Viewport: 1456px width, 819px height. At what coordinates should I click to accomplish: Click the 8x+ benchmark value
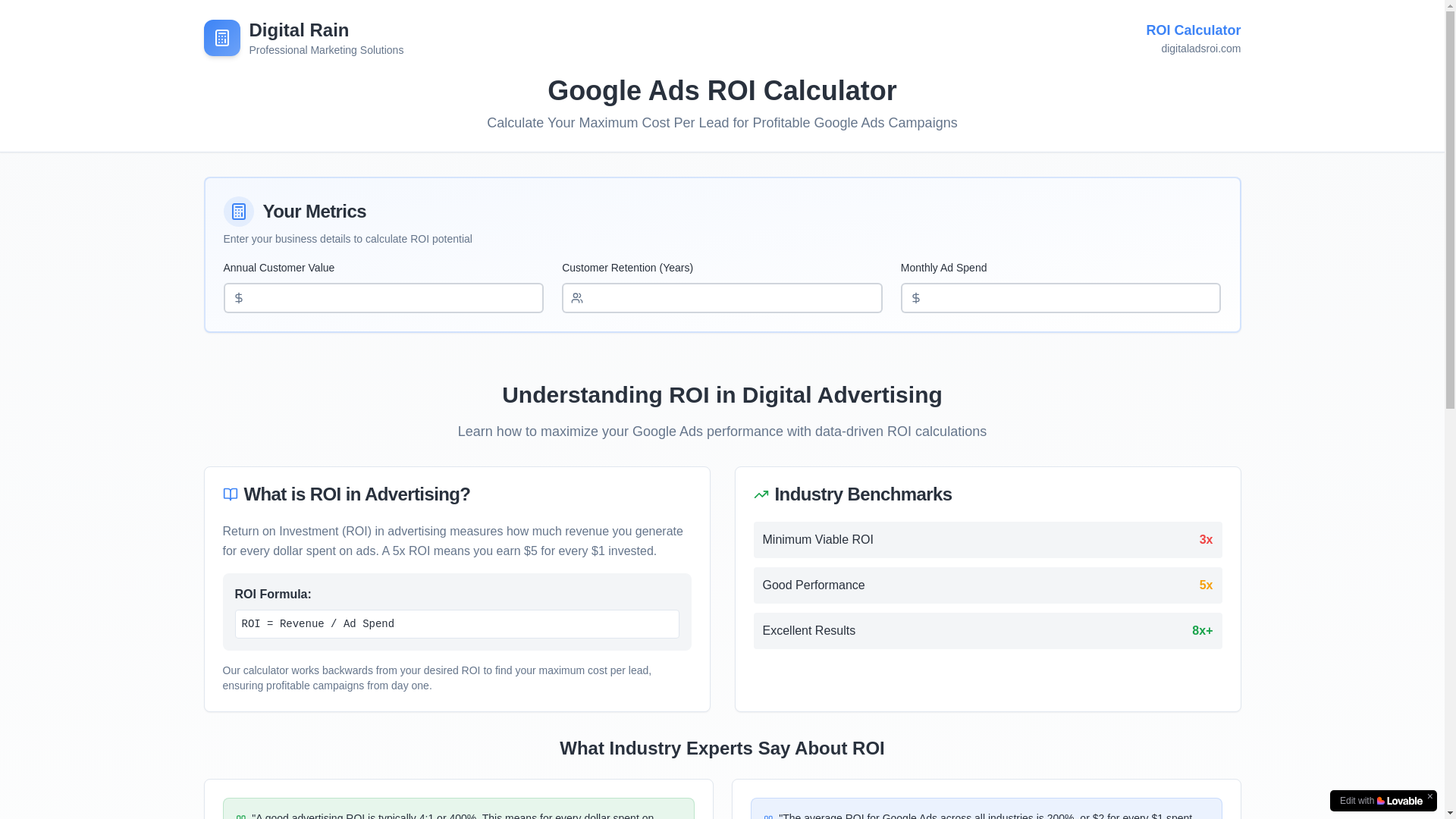point(1202,631)
